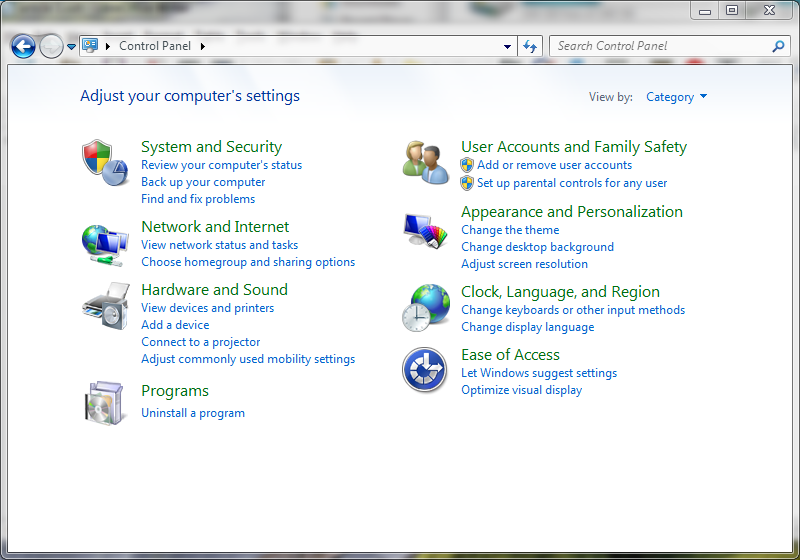Click the Appearance and Personalization monitor icon
Screen dimensions: 800x560
click(x=426, y=231)
